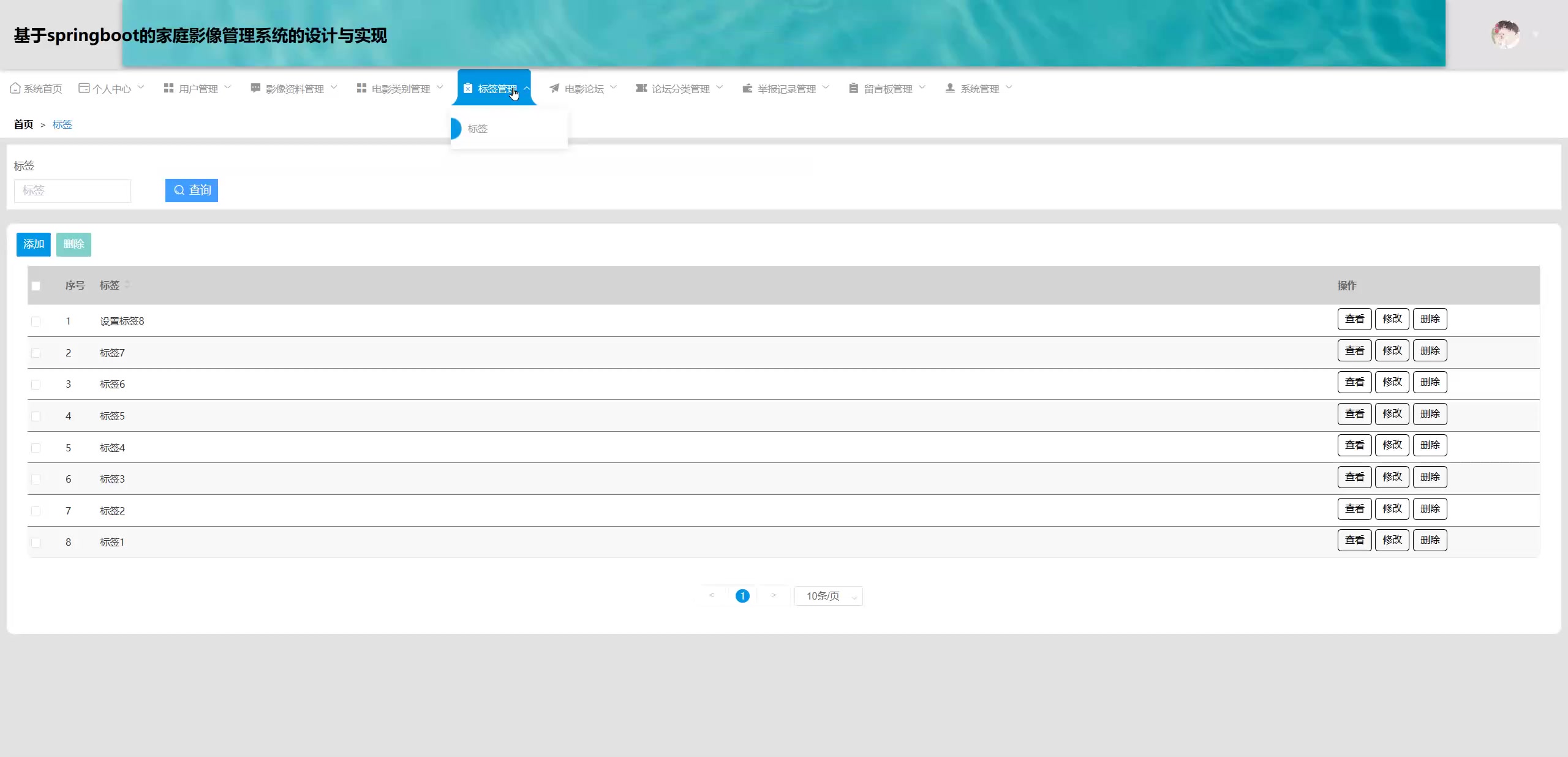Expand the 举报记录管理 menu chevron
The height and width of the screenshot is (757, 1568).
click(x=826, y=88)
